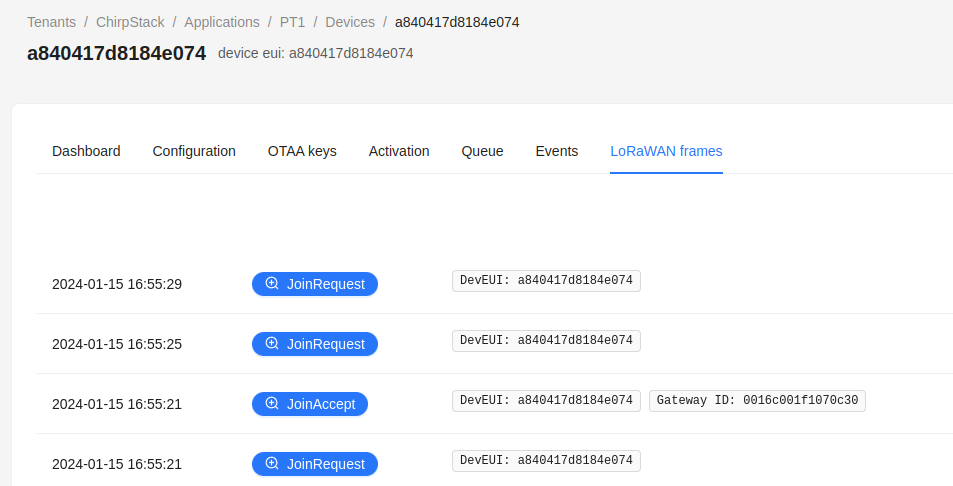The image size is (953, 486).
Task: Click magnifier icon on 16:55:25 JoinRequest
Action: [x=271, y=344]
